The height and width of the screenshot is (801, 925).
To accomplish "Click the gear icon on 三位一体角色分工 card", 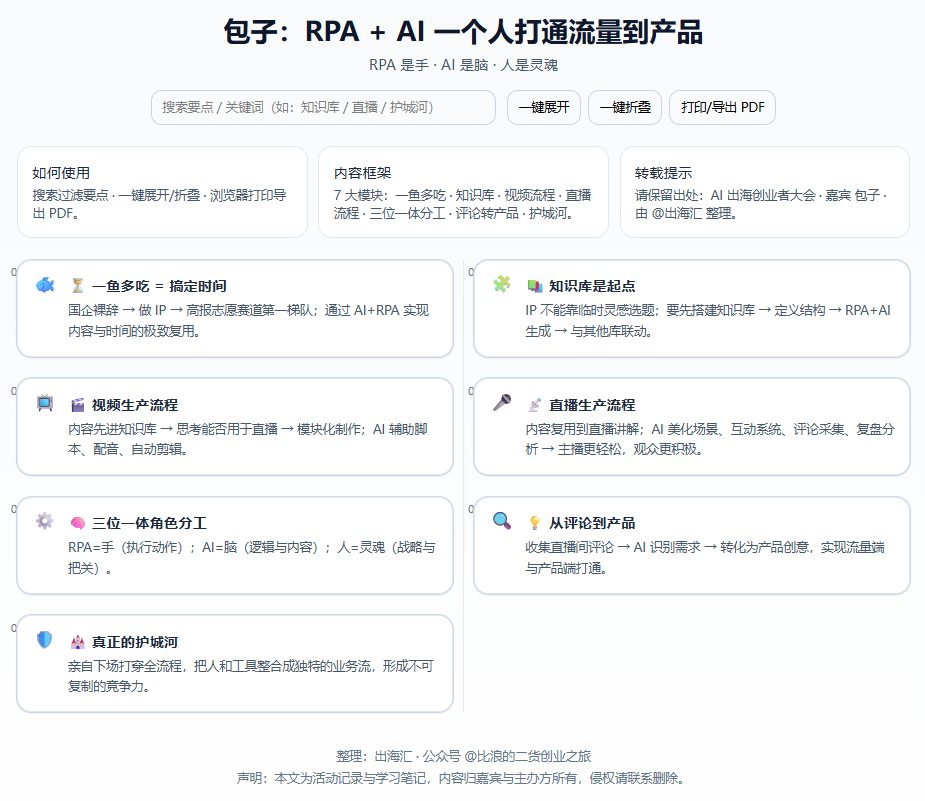I will click(x=42, y=522).
